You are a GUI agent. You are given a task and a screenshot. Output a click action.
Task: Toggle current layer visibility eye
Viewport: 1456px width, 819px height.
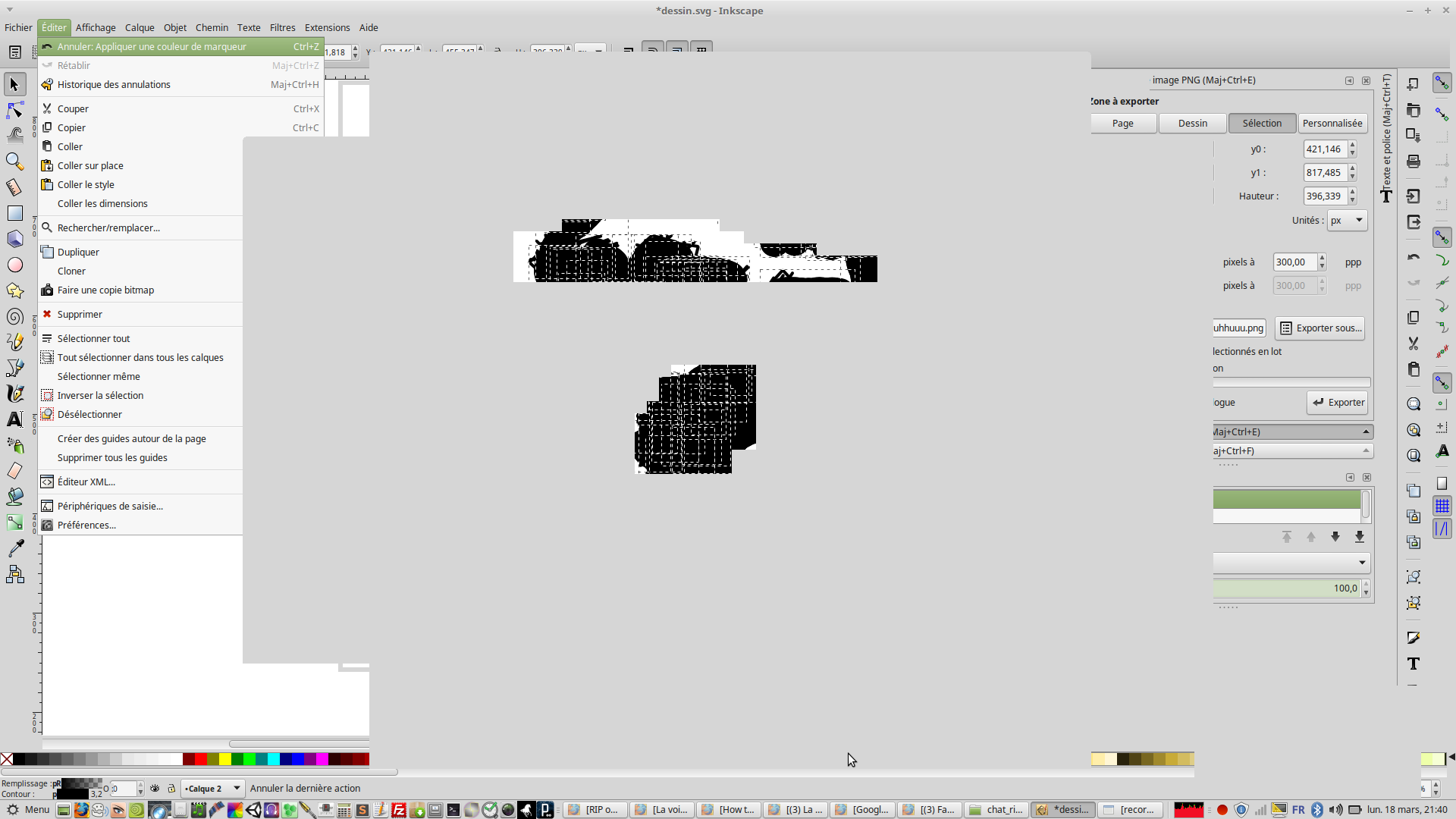pos(155,789)
